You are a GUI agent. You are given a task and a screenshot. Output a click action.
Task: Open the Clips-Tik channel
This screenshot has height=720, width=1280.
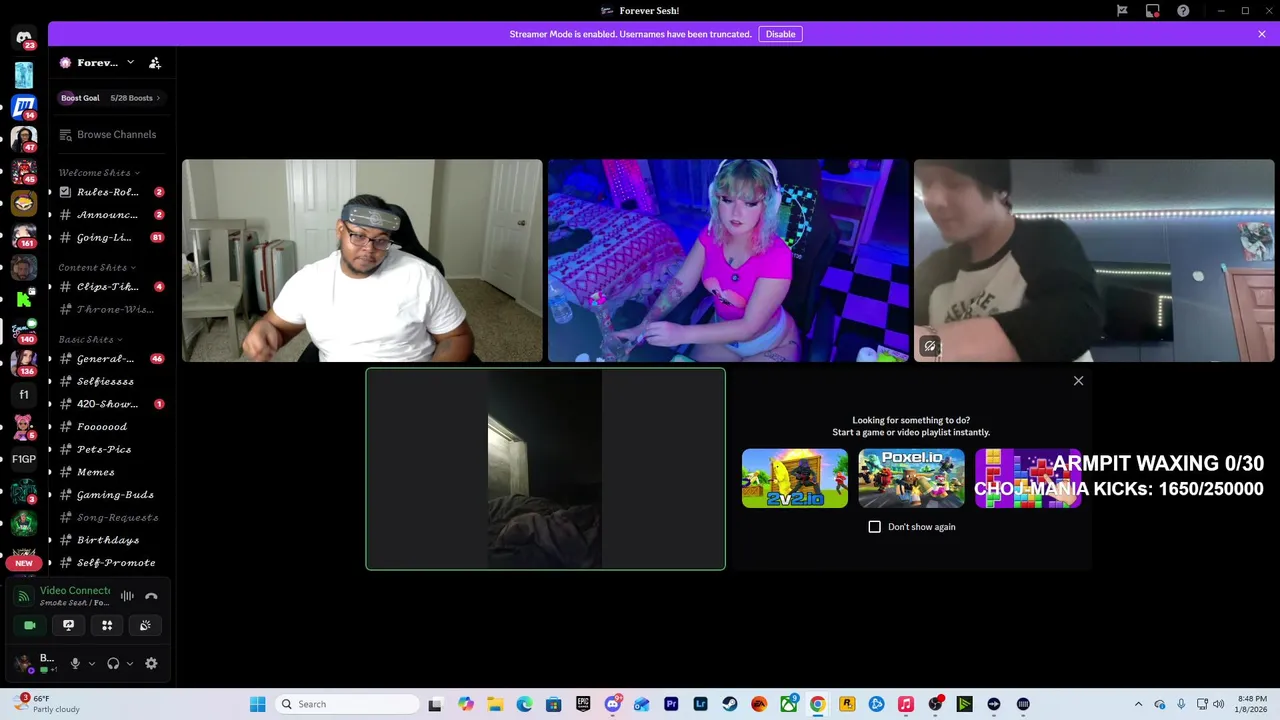point(110,287)
